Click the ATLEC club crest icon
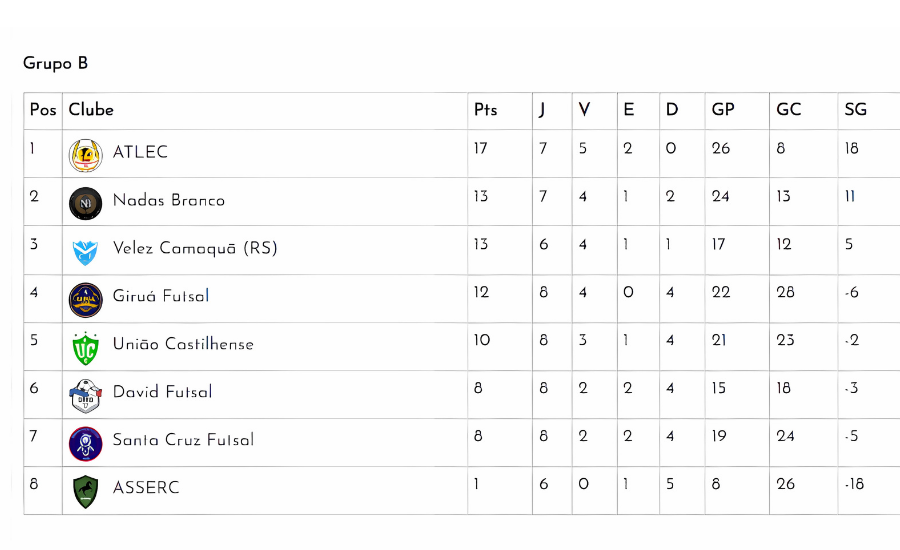The height and width of the screenshot is (550, 900). pyautogui.click(x=86, y=155)
